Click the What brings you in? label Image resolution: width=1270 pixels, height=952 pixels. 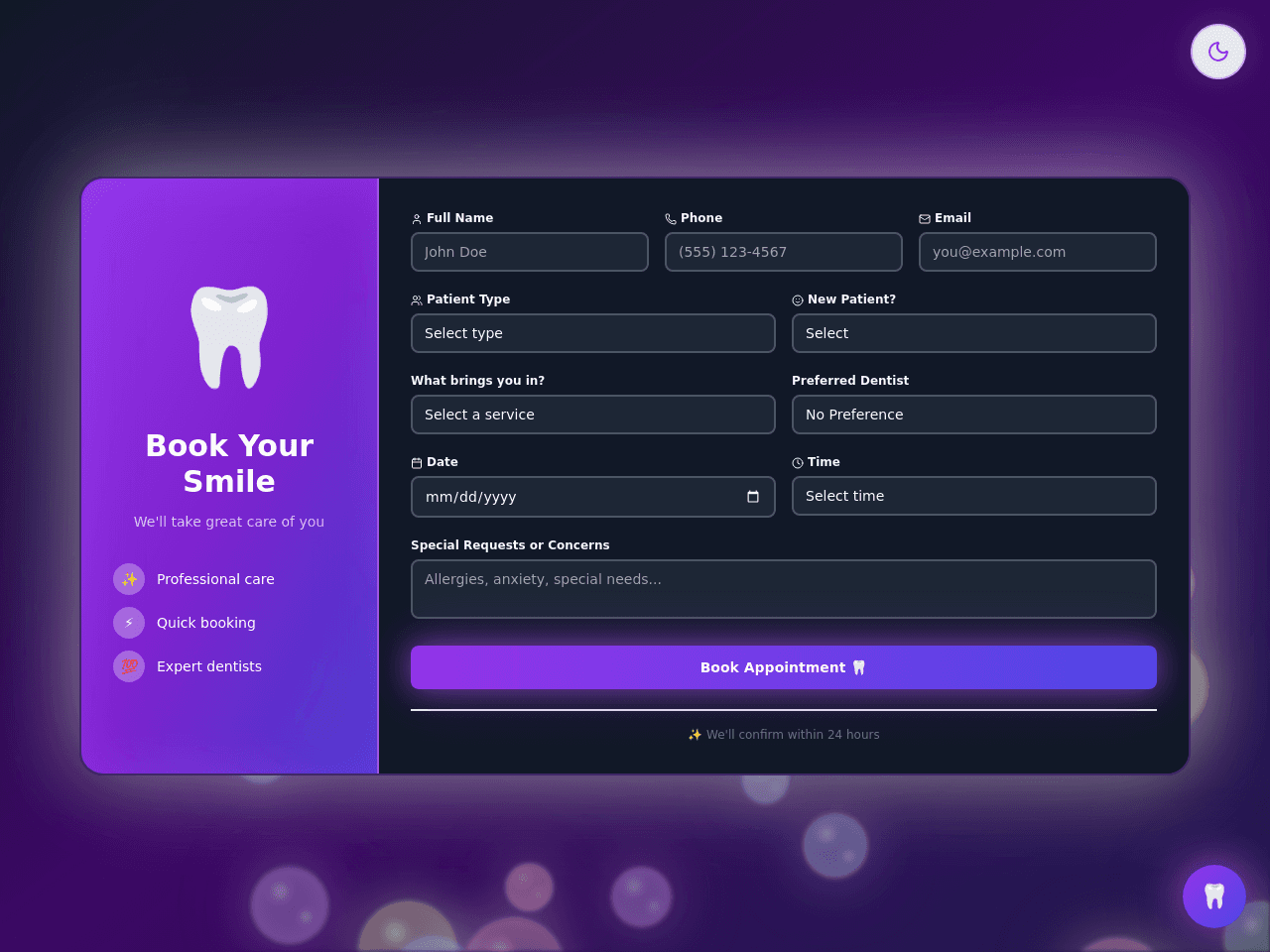click(478, 381)
